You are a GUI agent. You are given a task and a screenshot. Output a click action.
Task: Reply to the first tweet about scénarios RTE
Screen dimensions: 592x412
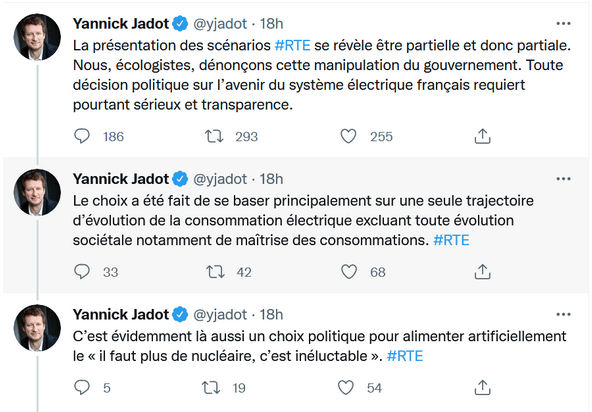82,136
